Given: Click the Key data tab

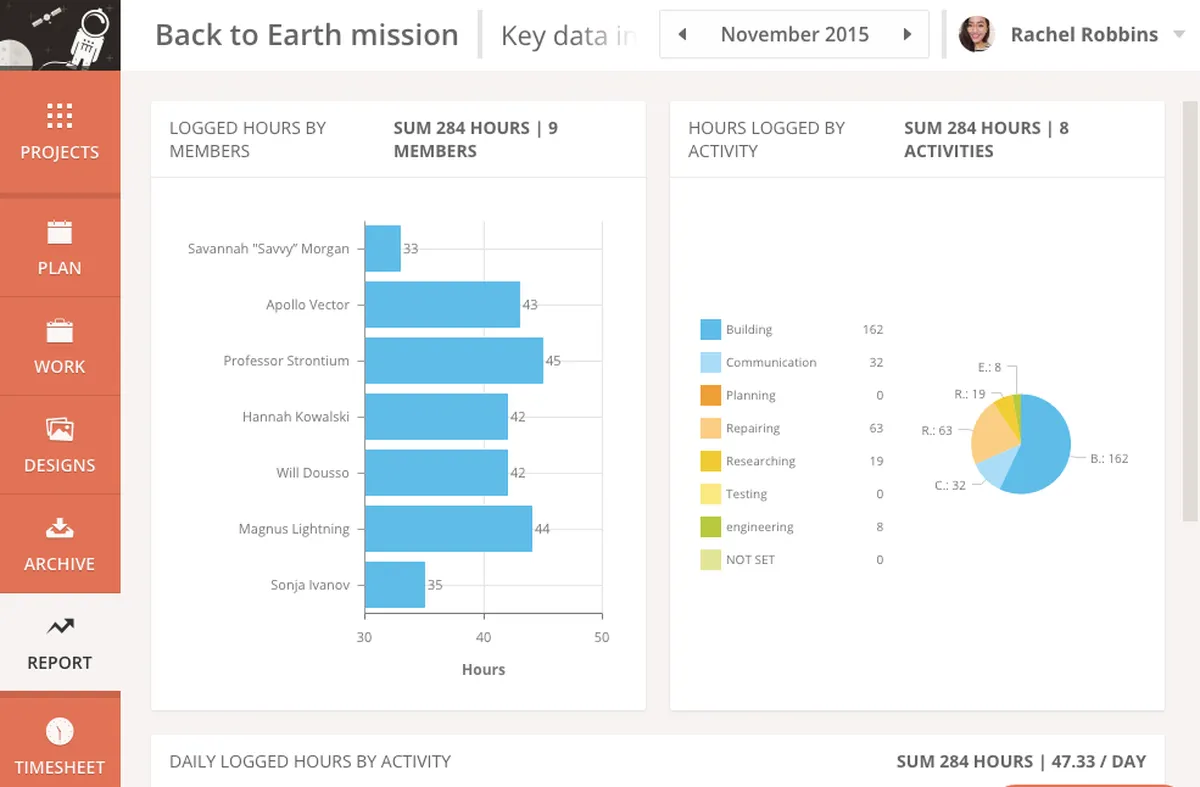Looking at the screenshot, I should pos(568,36).
